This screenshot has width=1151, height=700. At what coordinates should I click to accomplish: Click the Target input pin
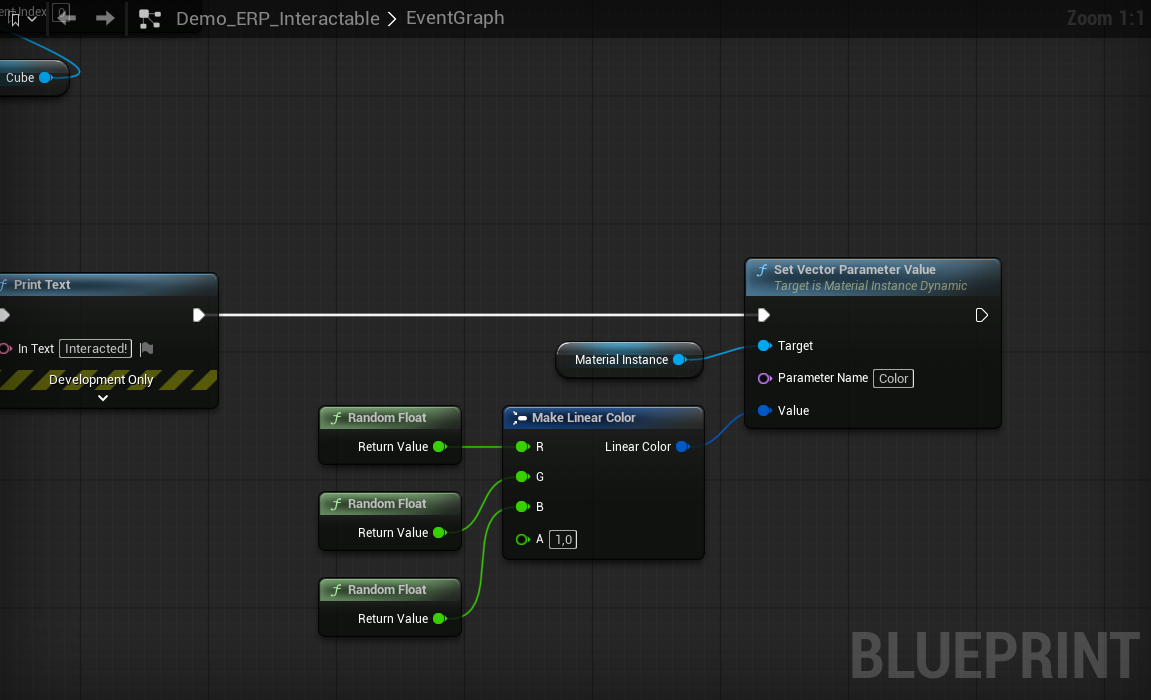[764, 346]
